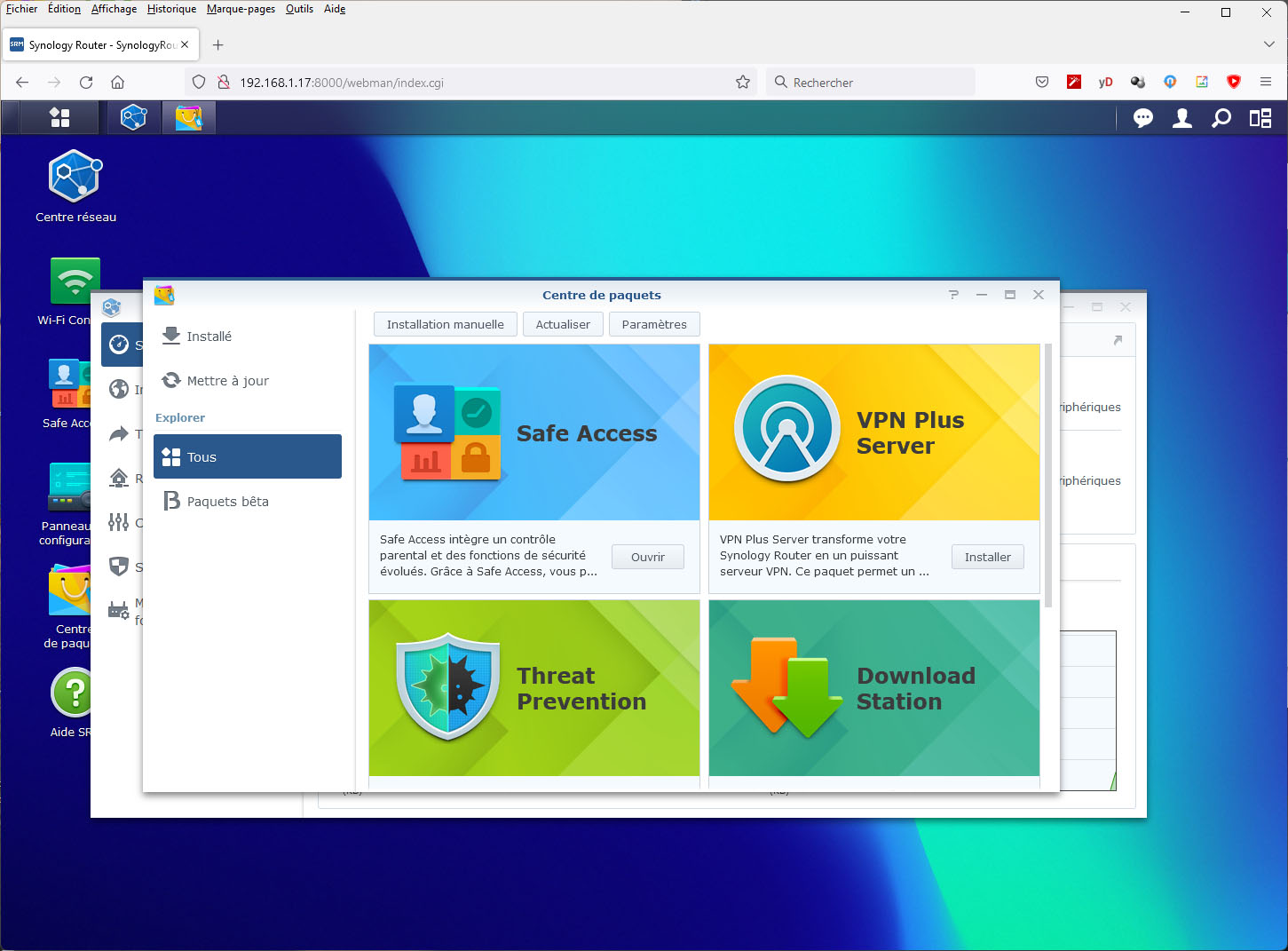Screen dimensions: 1288x951
Task: Open the Aide SRM desktop icon
Action: point(73,693)
